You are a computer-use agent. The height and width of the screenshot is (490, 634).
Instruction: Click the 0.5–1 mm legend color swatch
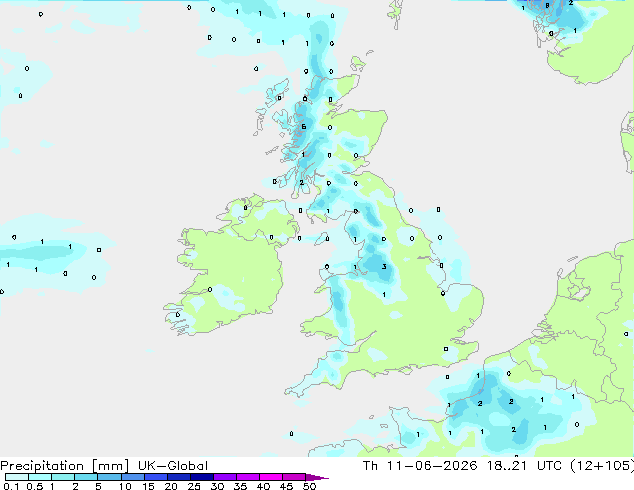(x=40, y=477)
